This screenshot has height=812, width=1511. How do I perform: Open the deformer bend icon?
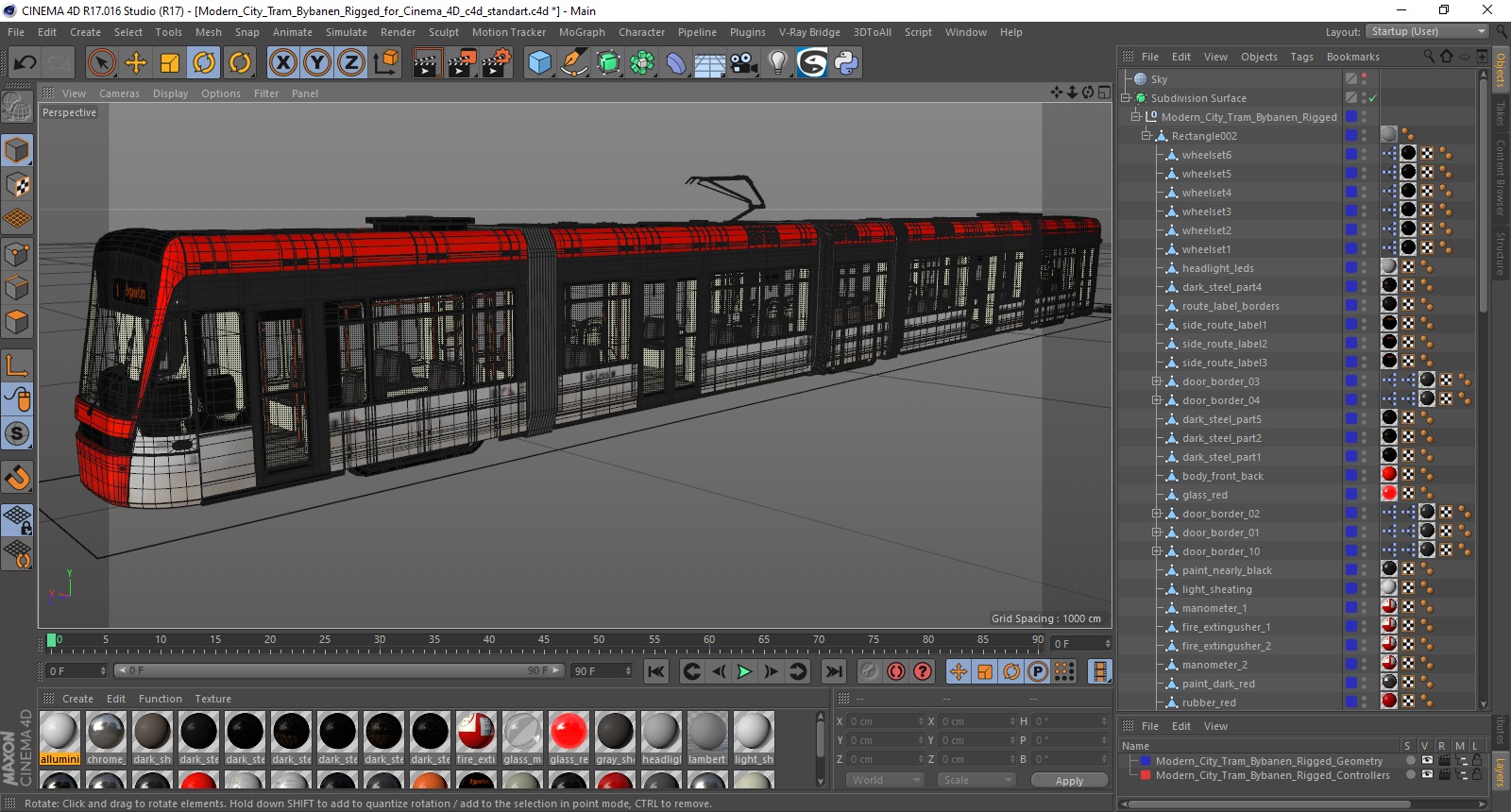click(x=676, y=63)
